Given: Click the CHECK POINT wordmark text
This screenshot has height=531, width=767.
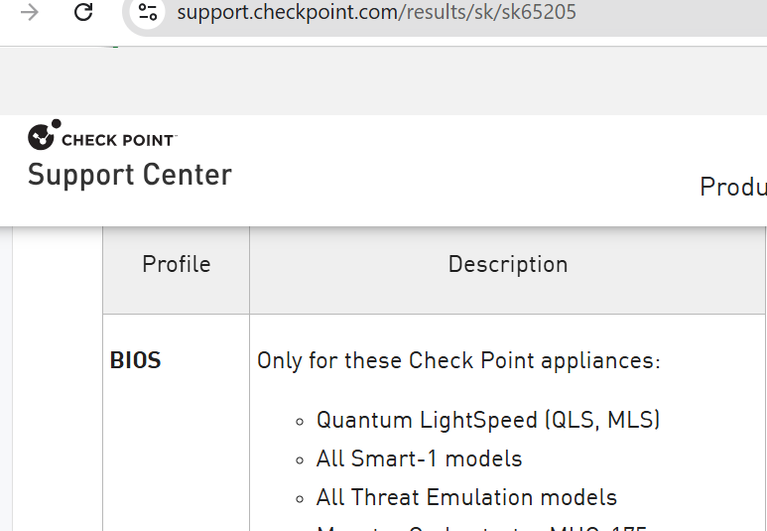Looking at the screenshot, I should pyautogui.click(x=119, y=140).
